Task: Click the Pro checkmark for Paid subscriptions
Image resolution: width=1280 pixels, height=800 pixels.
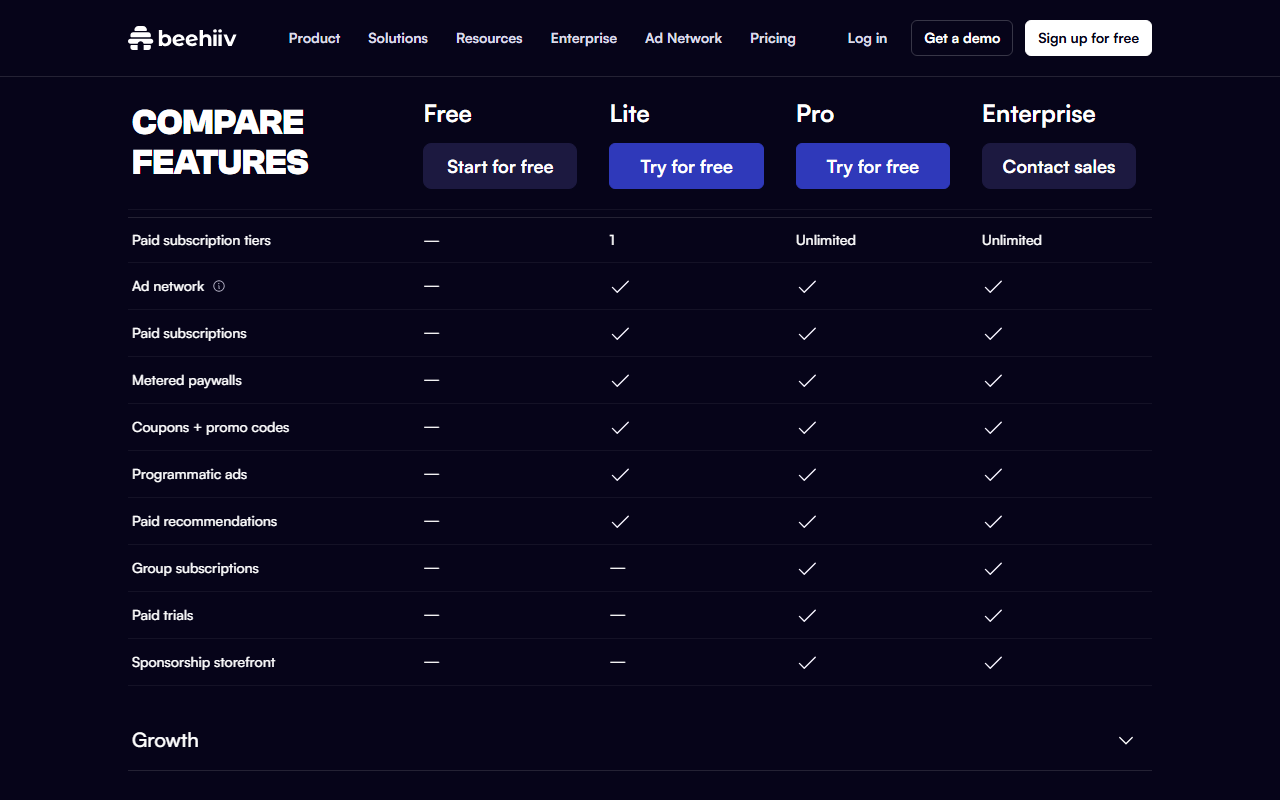Action: (807, 333)
